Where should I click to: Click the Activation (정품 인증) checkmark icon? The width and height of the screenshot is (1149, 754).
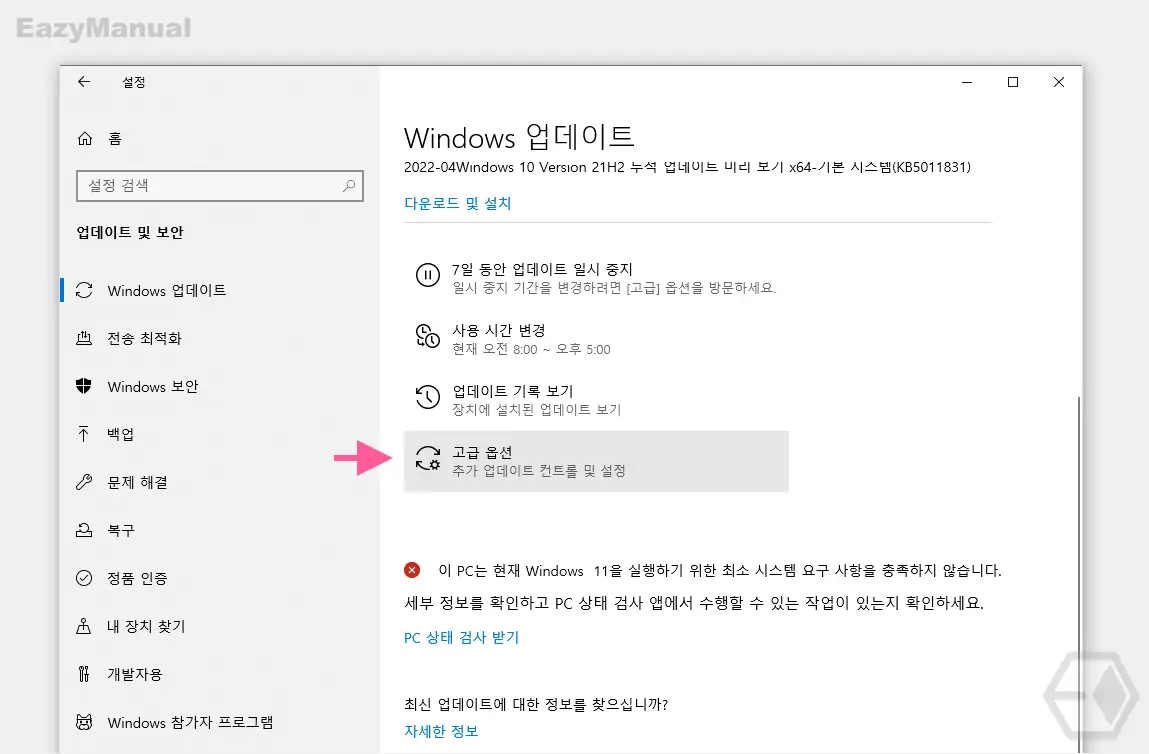click(x=84, y=578)
